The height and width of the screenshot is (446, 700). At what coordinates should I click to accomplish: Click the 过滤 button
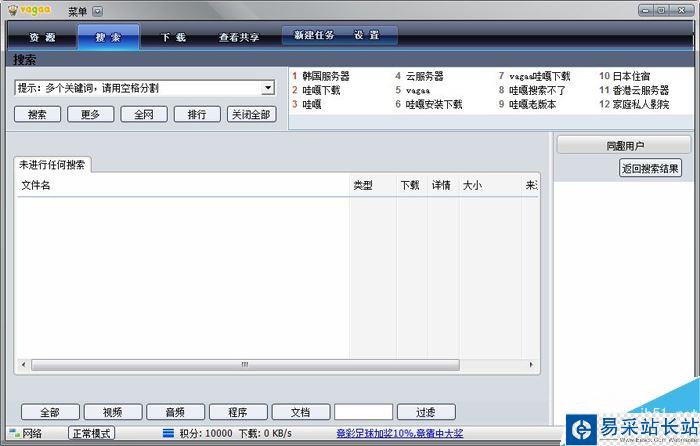(426, 412)
